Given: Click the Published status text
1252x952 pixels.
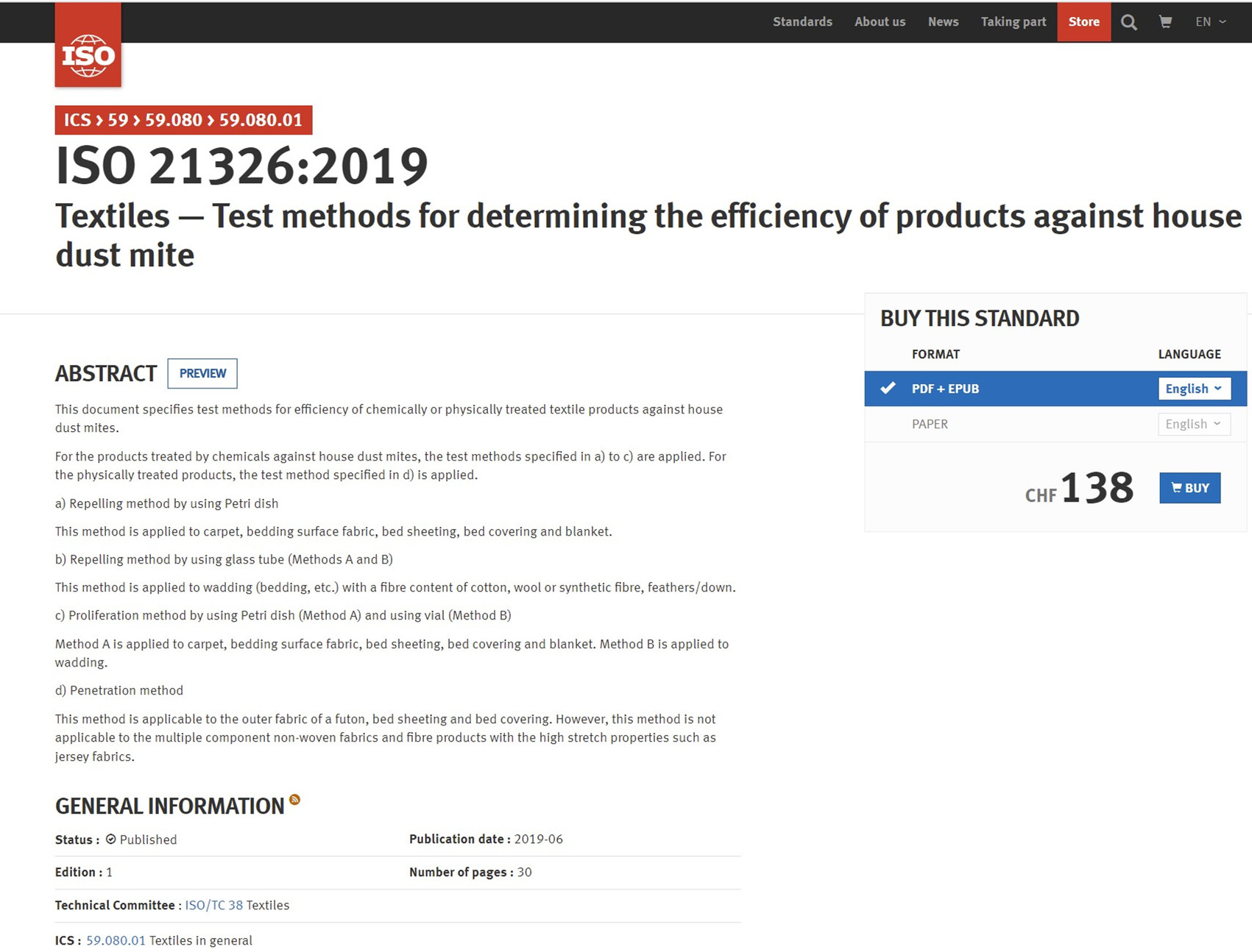Looking at the screenshot, I should (x=148, y=839).
